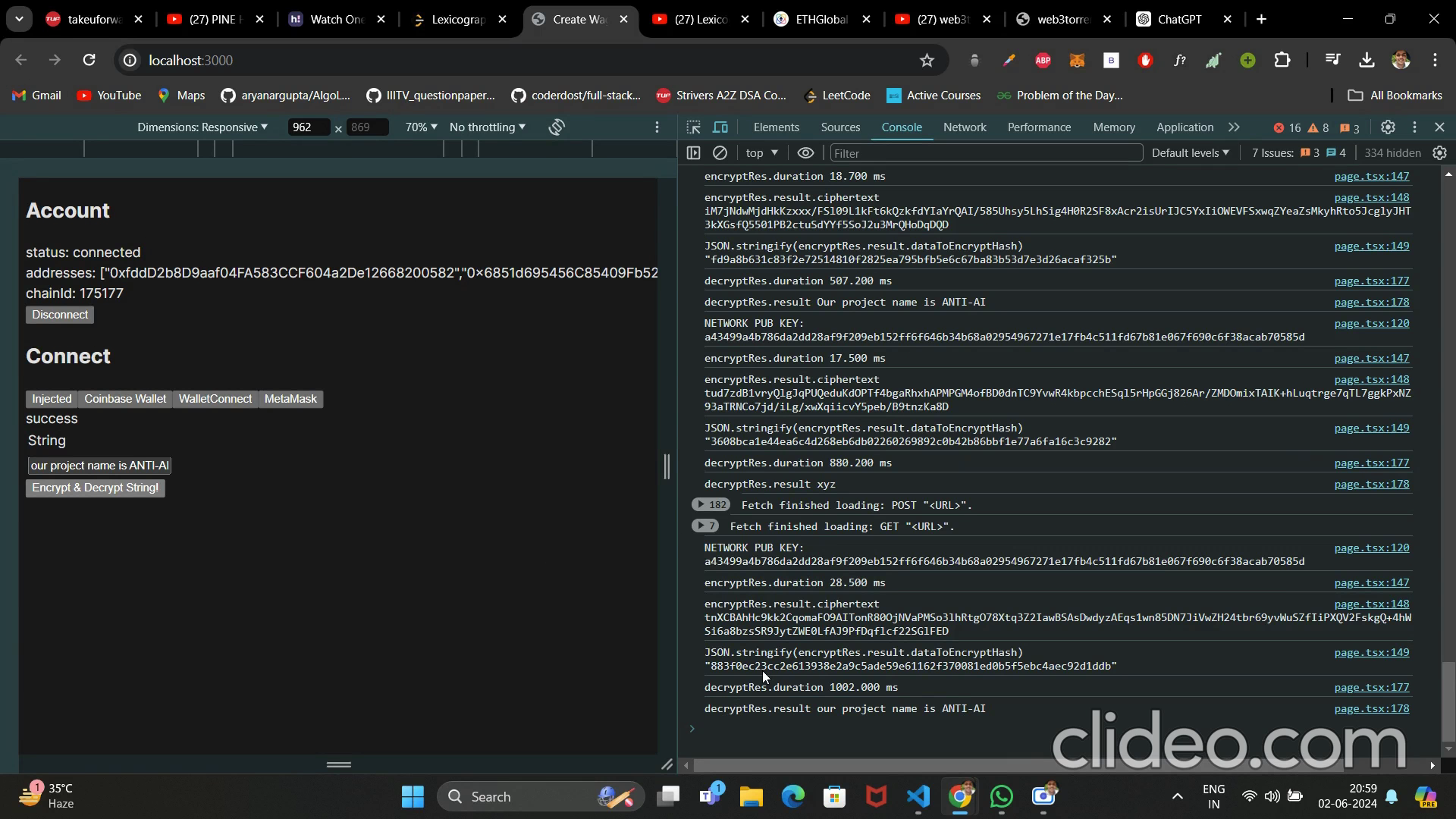Open page.tsx:178 link beside last decryptRes.result
The width and height of the screenshot is (1456, 819).
(1371, 708)
